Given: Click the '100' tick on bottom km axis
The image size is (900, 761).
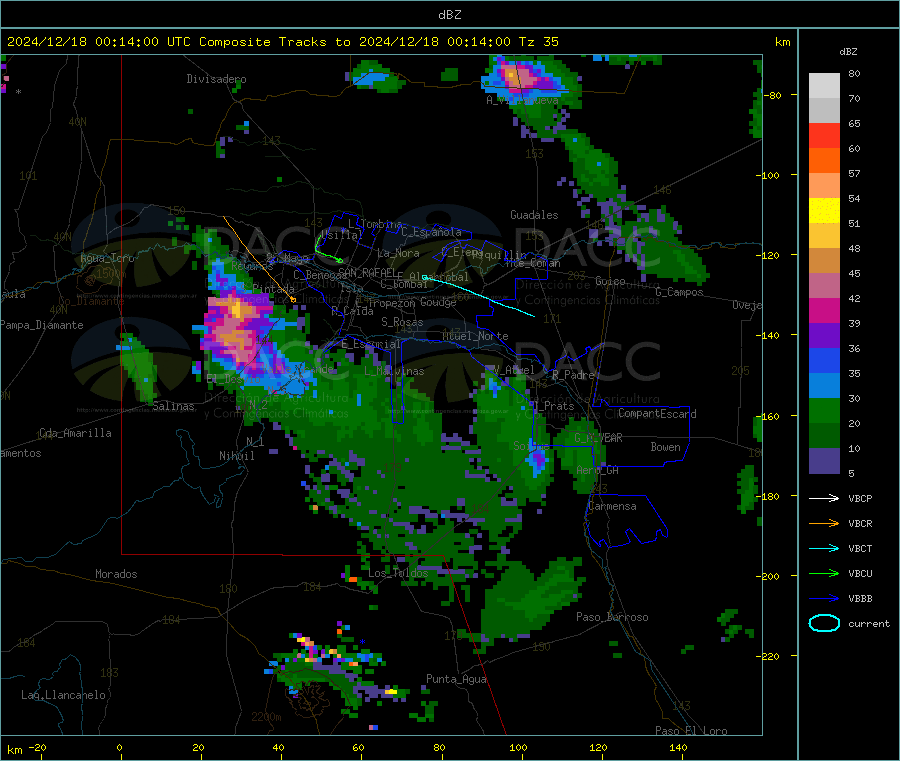Looking at the screenshot, I should click(518, 747).
